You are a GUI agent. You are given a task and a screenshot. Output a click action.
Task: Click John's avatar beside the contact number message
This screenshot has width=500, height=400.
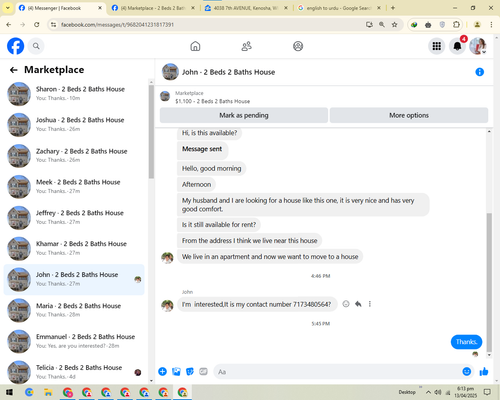coord(167,305)
